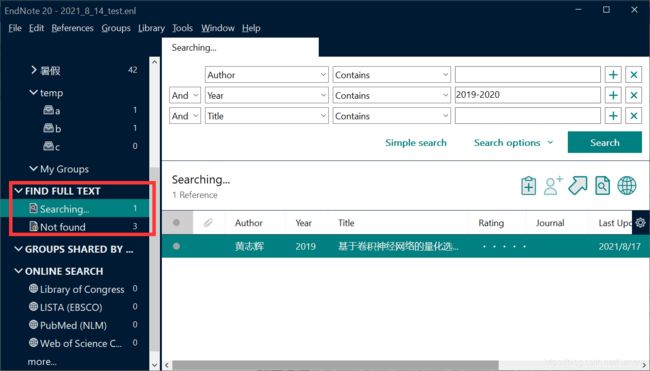
Task: Click more... under online search
Action: pos(42,361)
